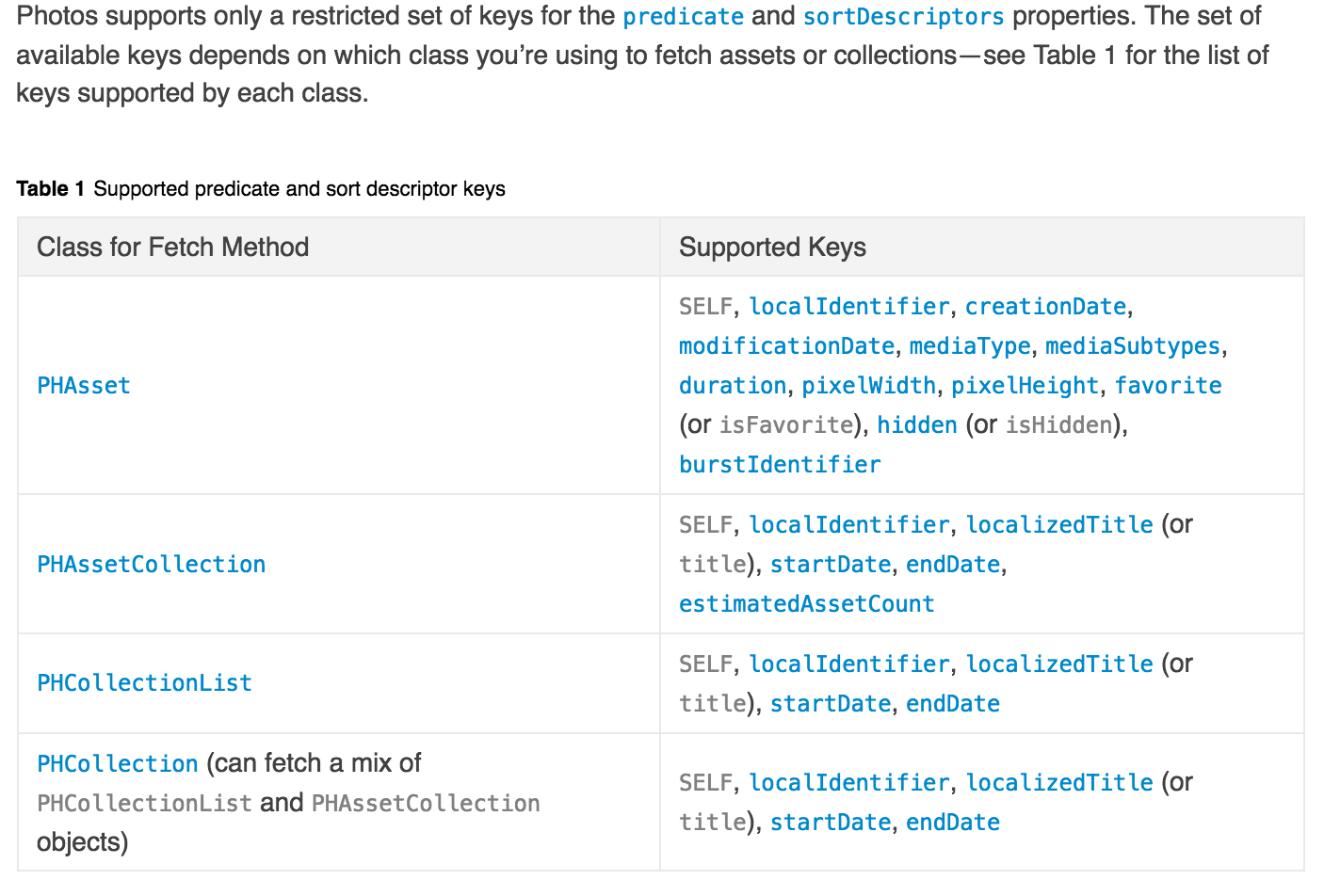Open the PHAssetCollection class link
Viewport: 1324px width, 896px height.
click(151, 565)
